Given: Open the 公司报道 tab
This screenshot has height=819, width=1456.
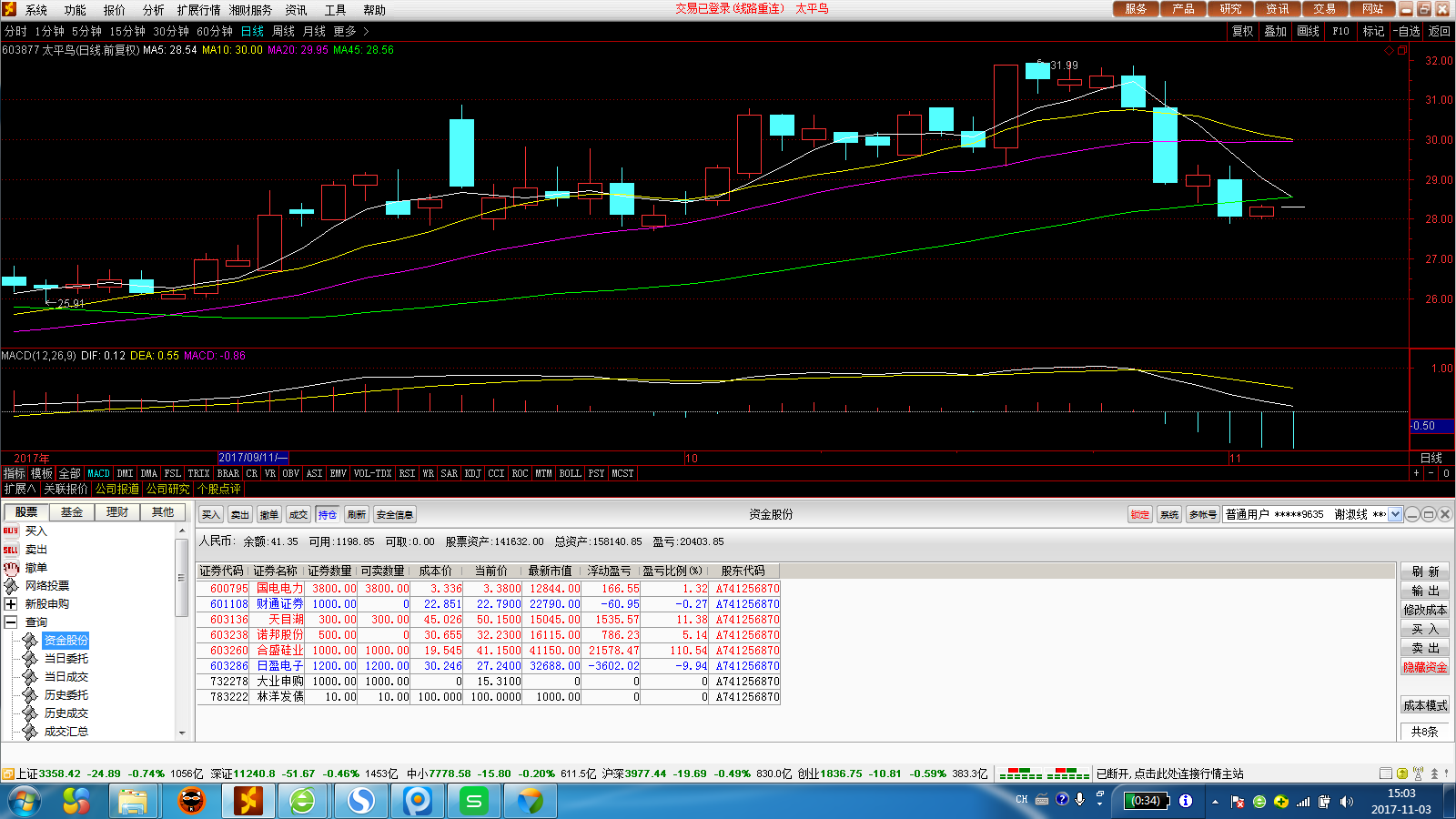Looking at the screenshot, I should 117,489.
